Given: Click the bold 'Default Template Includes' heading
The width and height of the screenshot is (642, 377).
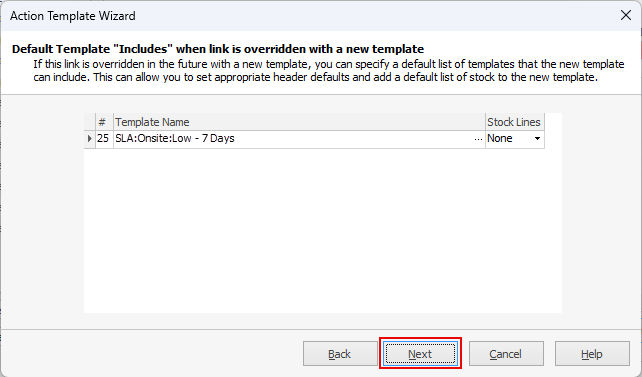Looking at the screenshot, I should (x=218, y=49).
